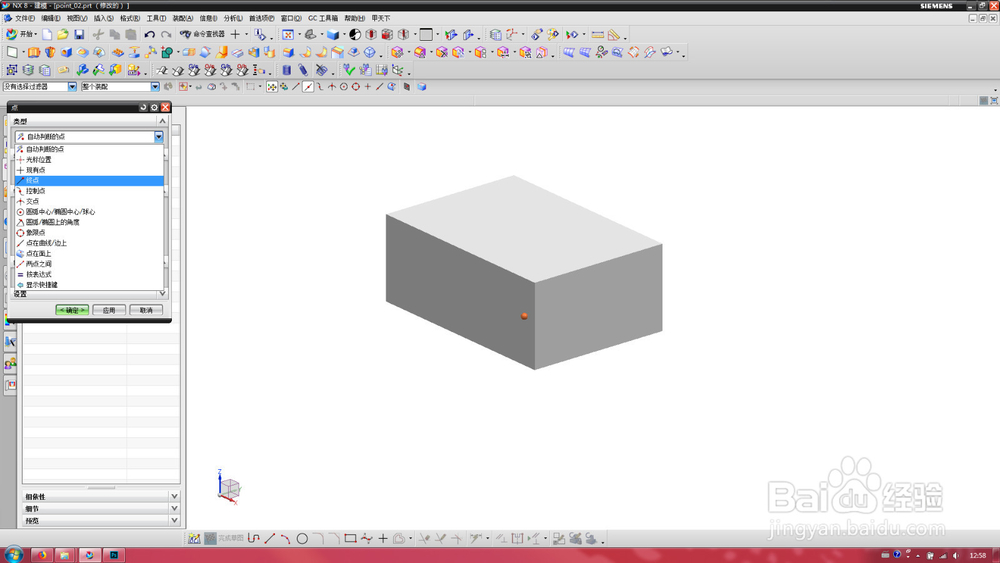
Task: Toggle the red quadrant point snap icon
Action: click(356, 87)
